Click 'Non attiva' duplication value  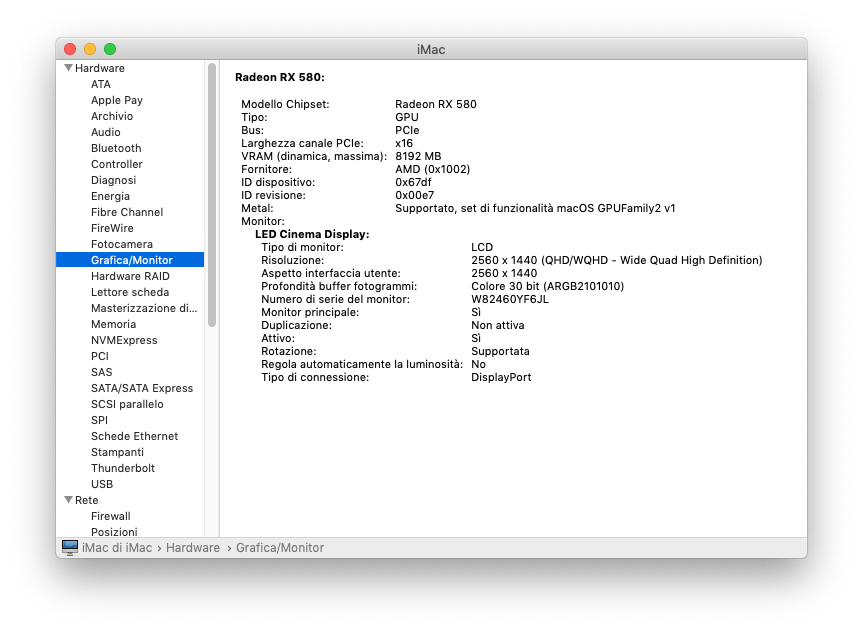[x=498, y=325]
